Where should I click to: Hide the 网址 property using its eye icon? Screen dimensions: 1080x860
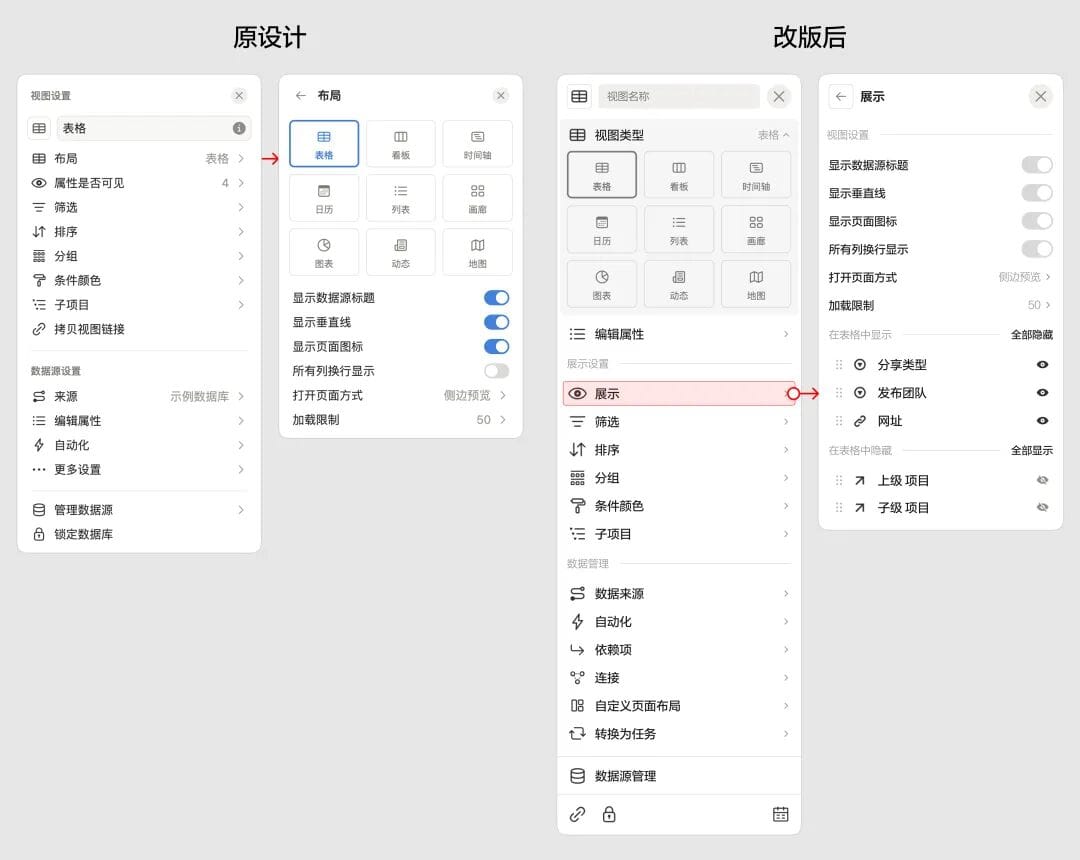coord(1043,421)
